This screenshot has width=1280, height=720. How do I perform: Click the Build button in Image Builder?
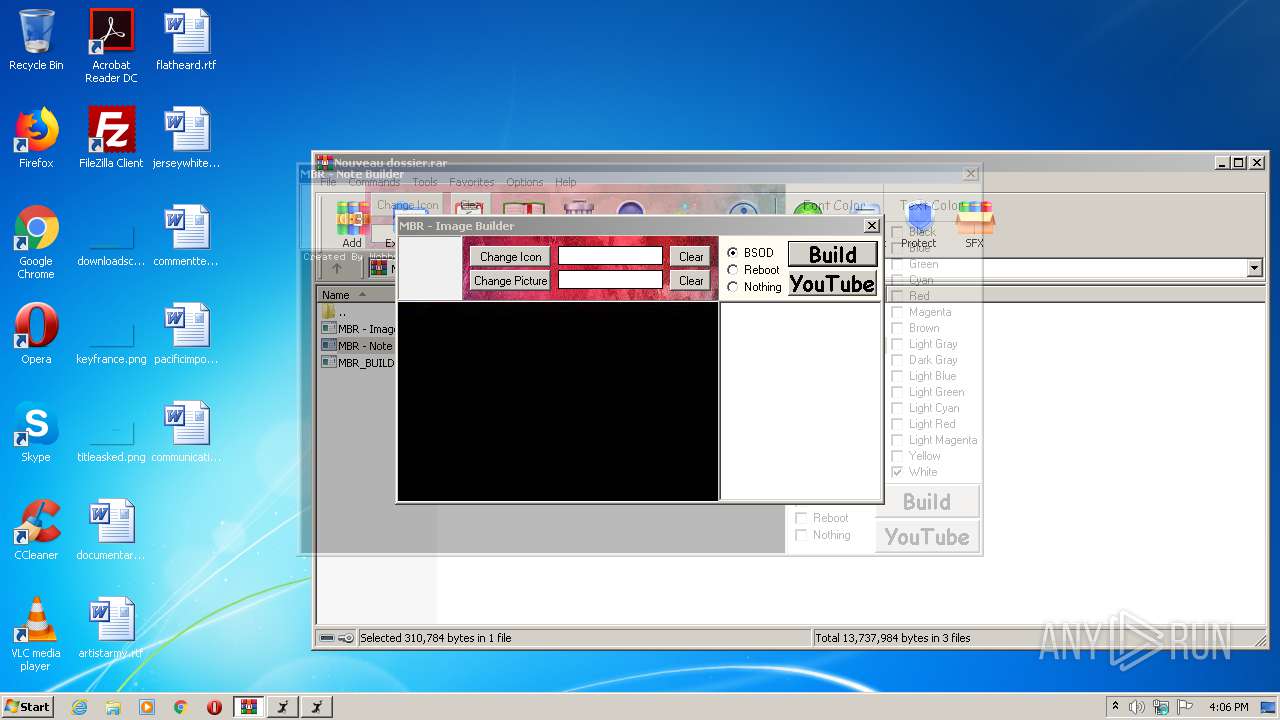coord(832,254)
